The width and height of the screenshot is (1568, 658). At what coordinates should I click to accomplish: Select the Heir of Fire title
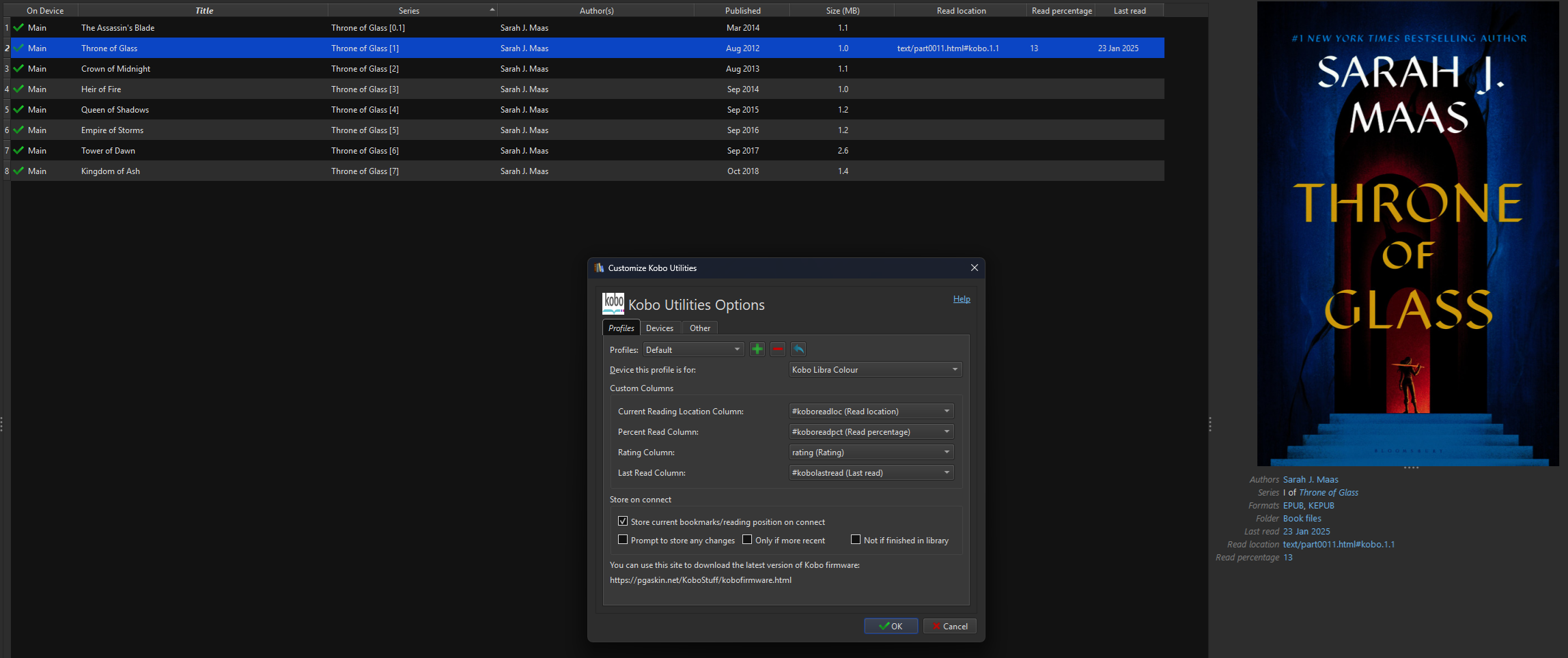(x=101, y=89)
